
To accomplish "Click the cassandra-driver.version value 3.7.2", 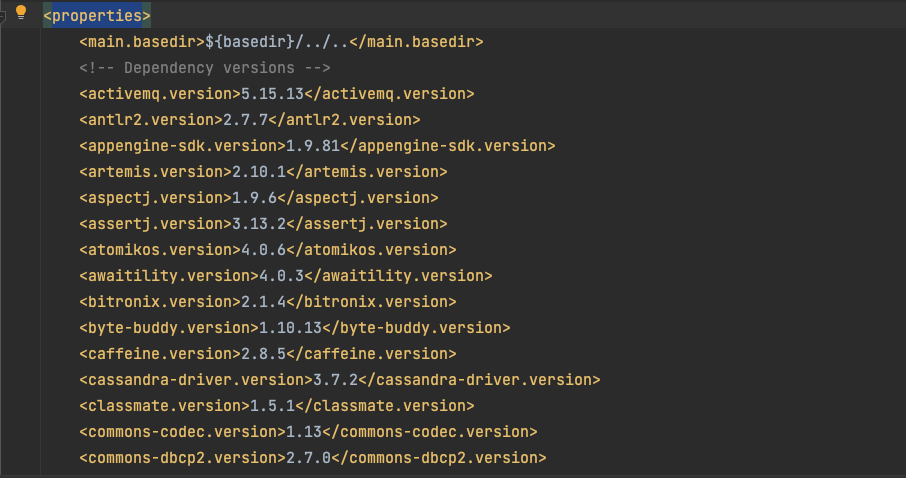I will [x=335, y=380].
